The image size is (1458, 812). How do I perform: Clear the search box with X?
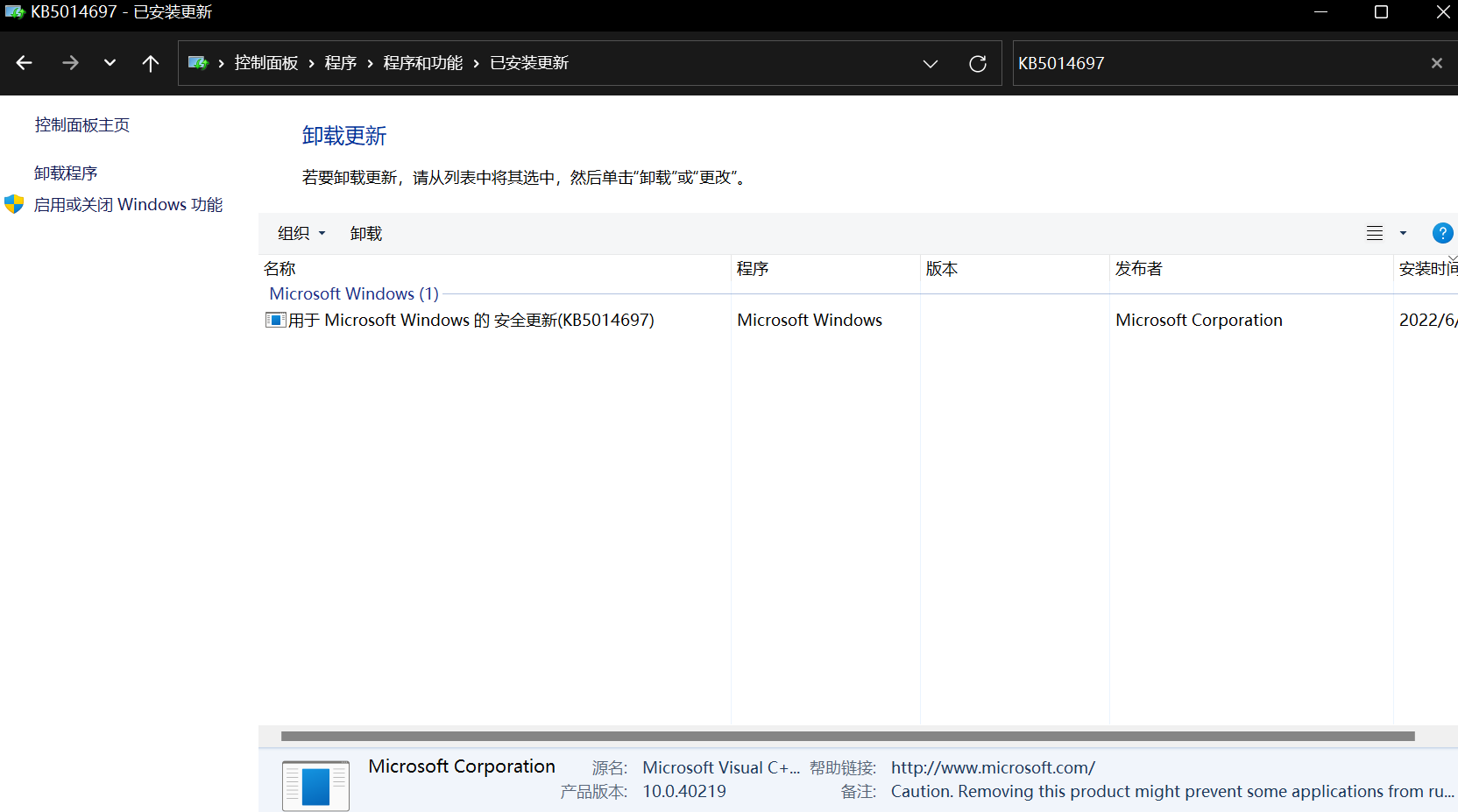pyautogui.click(x=1437, y=63)
